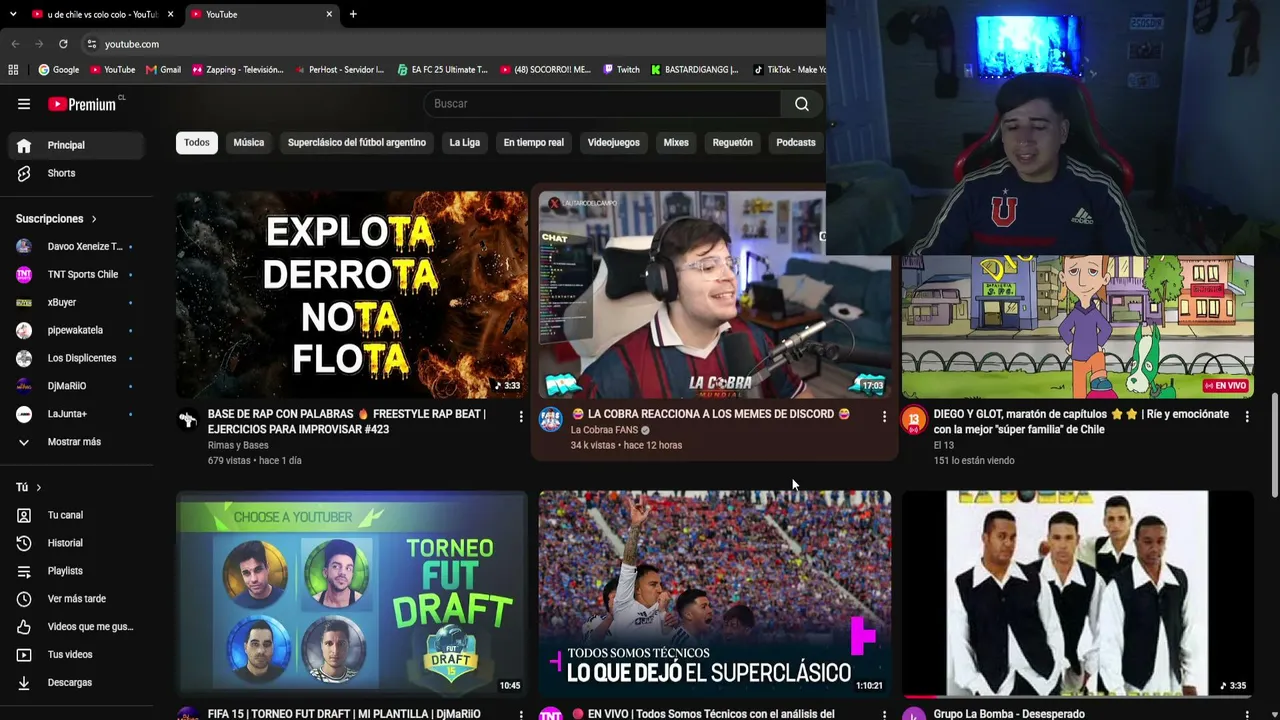Screen dimensions: 1280x720
Task: Open Tus videos in sidebar
Action: (x=76, y=655)
